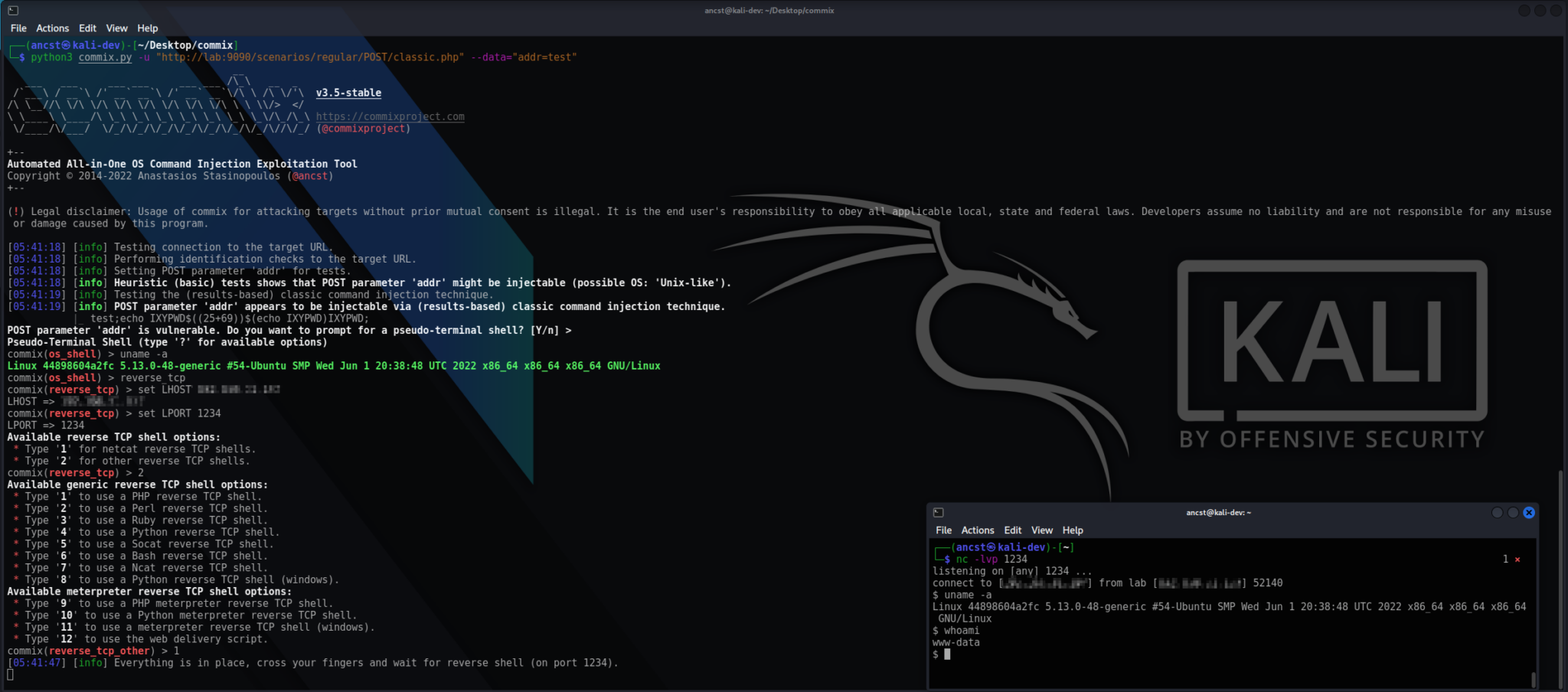This screenshot has height=692, width=1568.
Task: Click the underlined commix.py filename
Action: pos(104,57)
